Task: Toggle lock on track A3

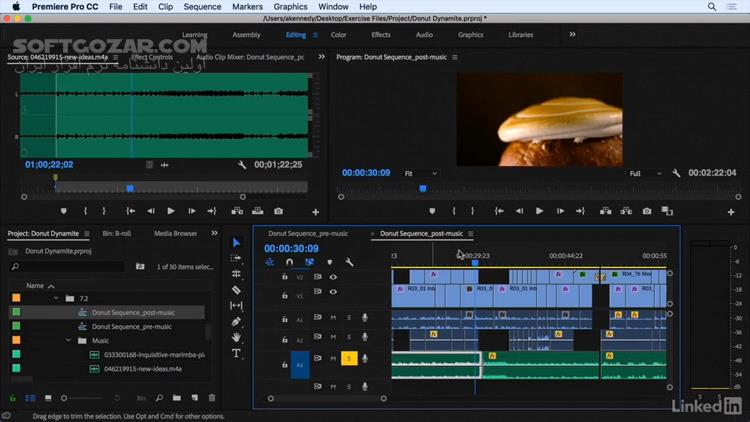Action: tap(285, 365)
